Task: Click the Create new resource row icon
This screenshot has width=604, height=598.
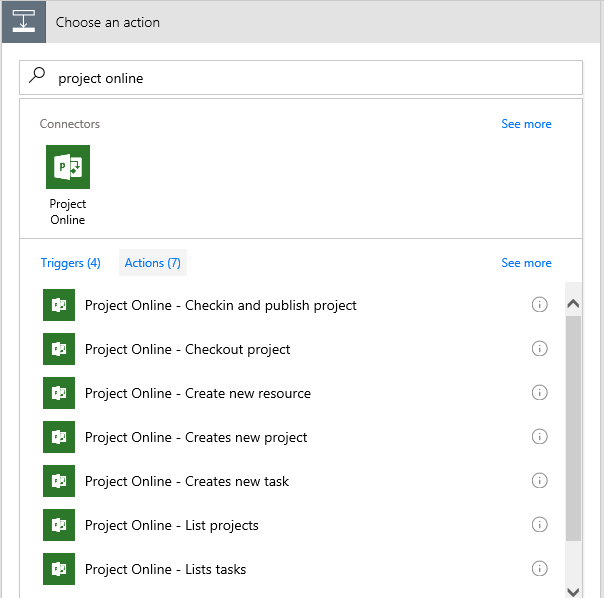Action: (x=59, y=393)
